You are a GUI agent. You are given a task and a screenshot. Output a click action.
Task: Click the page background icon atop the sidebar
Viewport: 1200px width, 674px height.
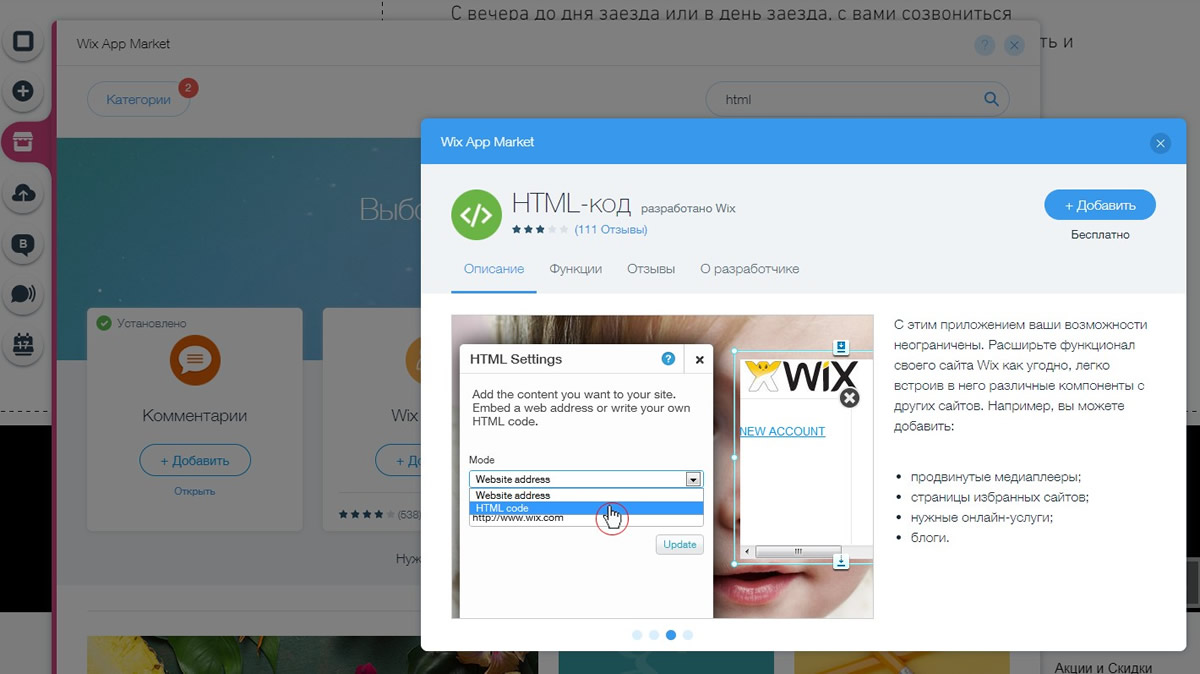(x=23, y=42)
